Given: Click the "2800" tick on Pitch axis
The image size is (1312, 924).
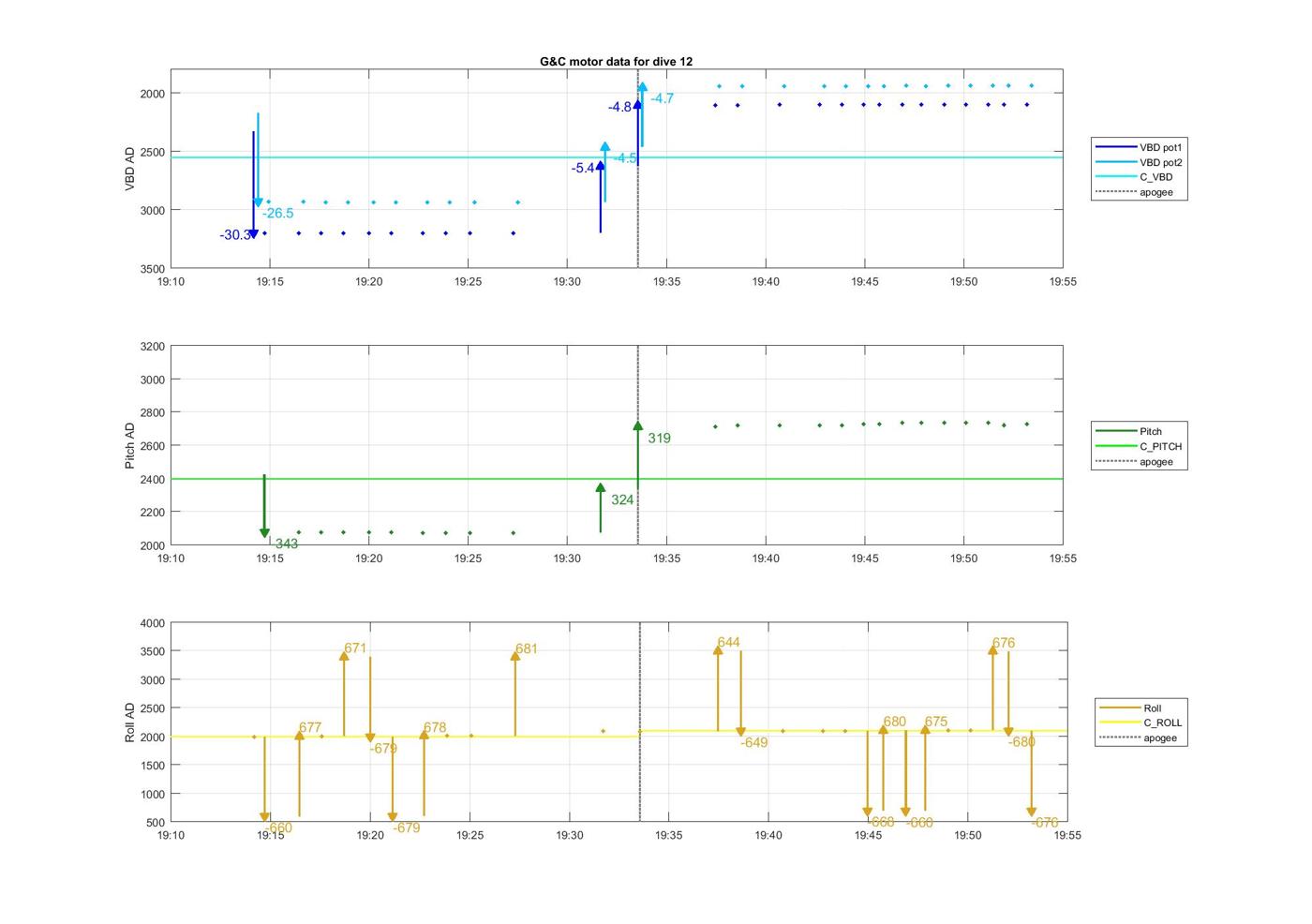Looking at the screenshot, I should click(x=152, y=413).
